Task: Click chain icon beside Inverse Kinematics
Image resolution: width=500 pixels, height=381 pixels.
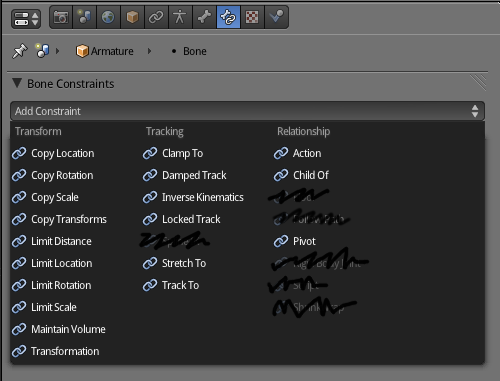Action: [150, 197]
